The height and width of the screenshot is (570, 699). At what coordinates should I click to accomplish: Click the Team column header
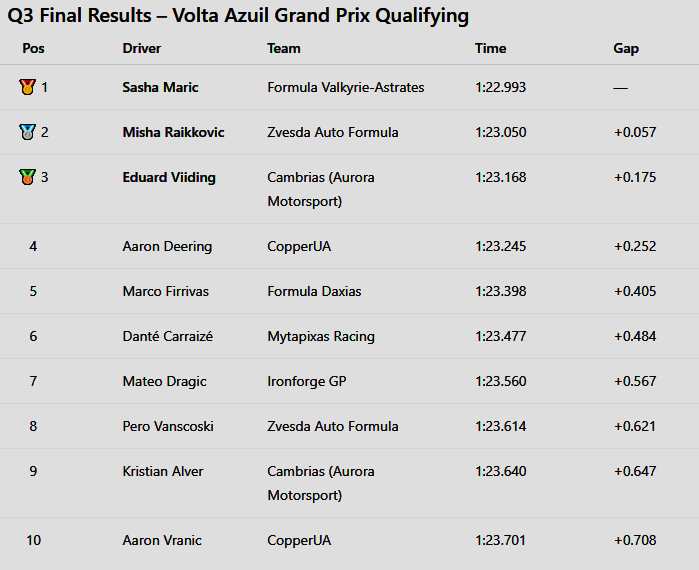(283, 48)
